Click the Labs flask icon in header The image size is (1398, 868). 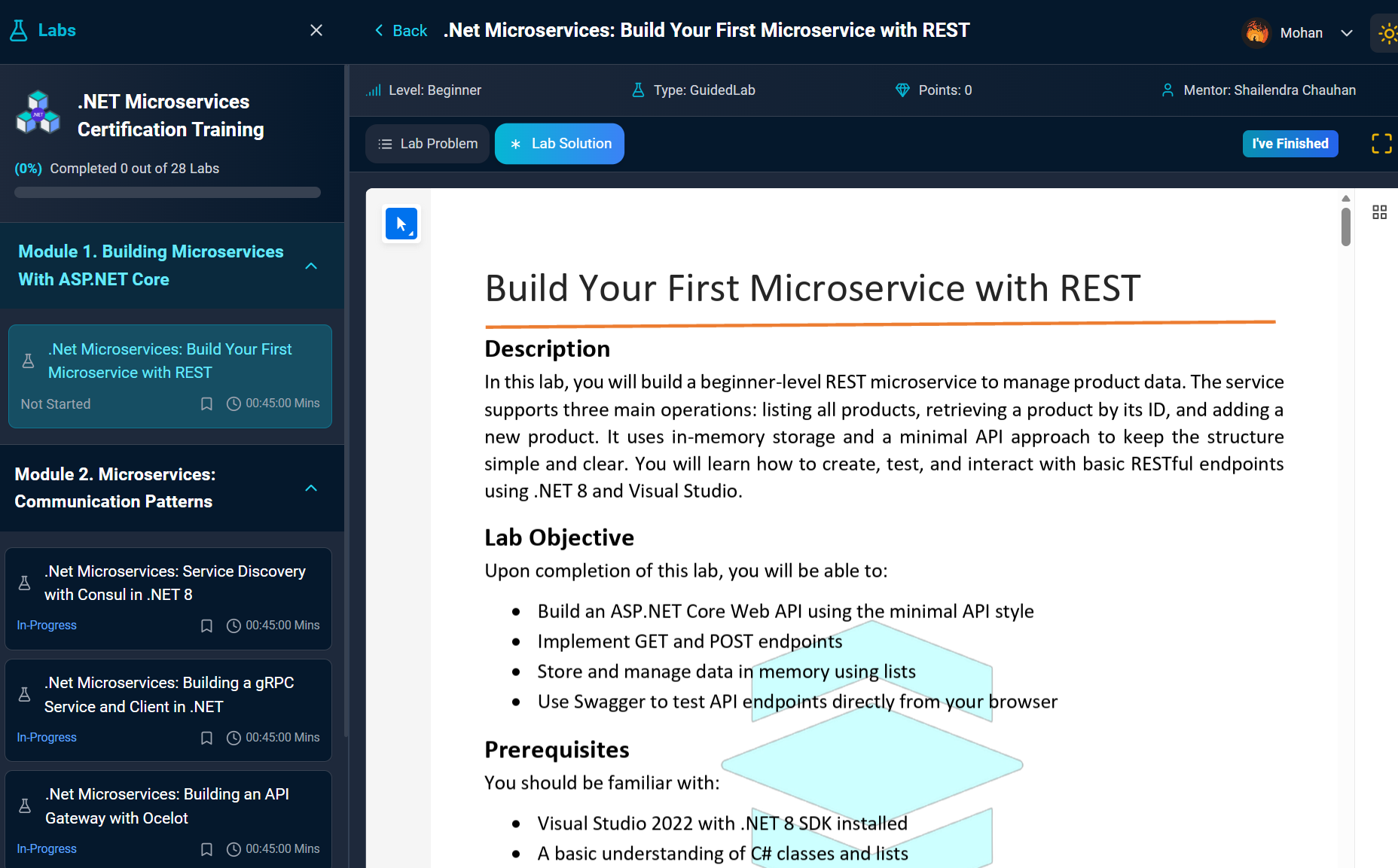click(19, 31)
